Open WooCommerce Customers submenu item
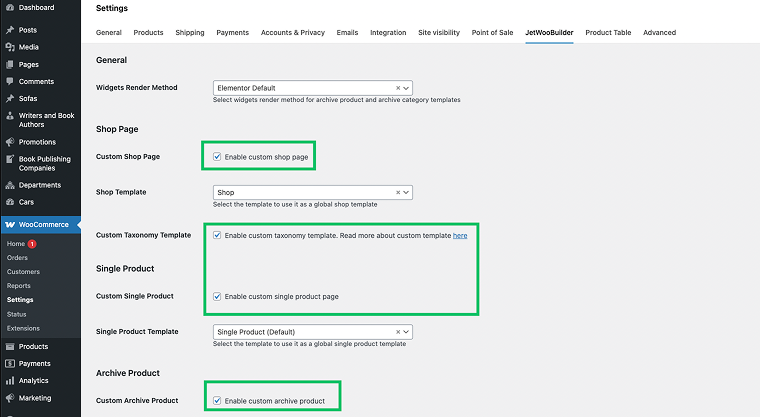This screenshot has width=760, height=417. 23,272
